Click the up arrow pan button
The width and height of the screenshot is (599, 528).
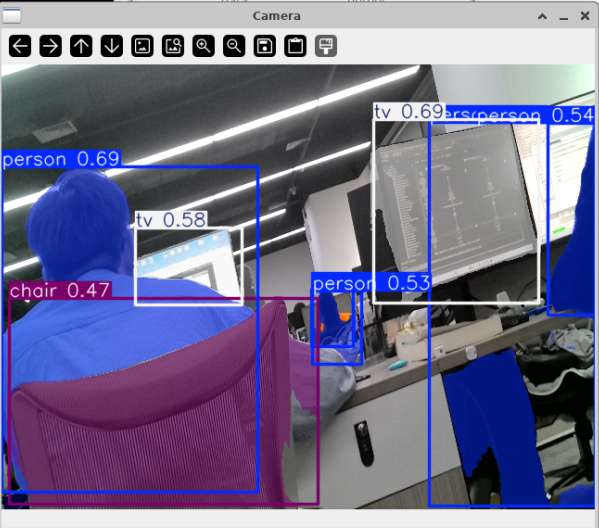(x=81, y=46)
